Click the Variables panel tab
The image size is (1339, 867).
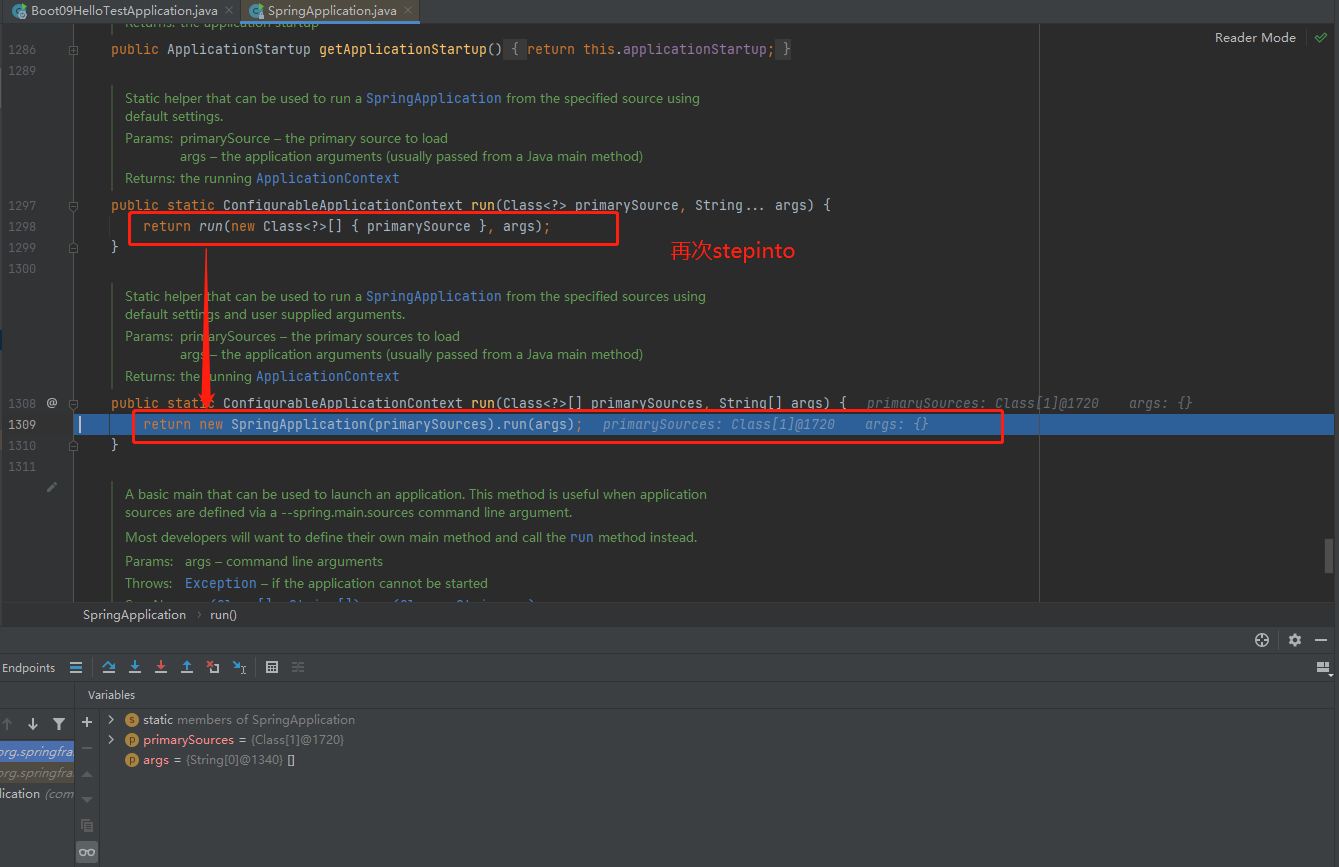111,695
